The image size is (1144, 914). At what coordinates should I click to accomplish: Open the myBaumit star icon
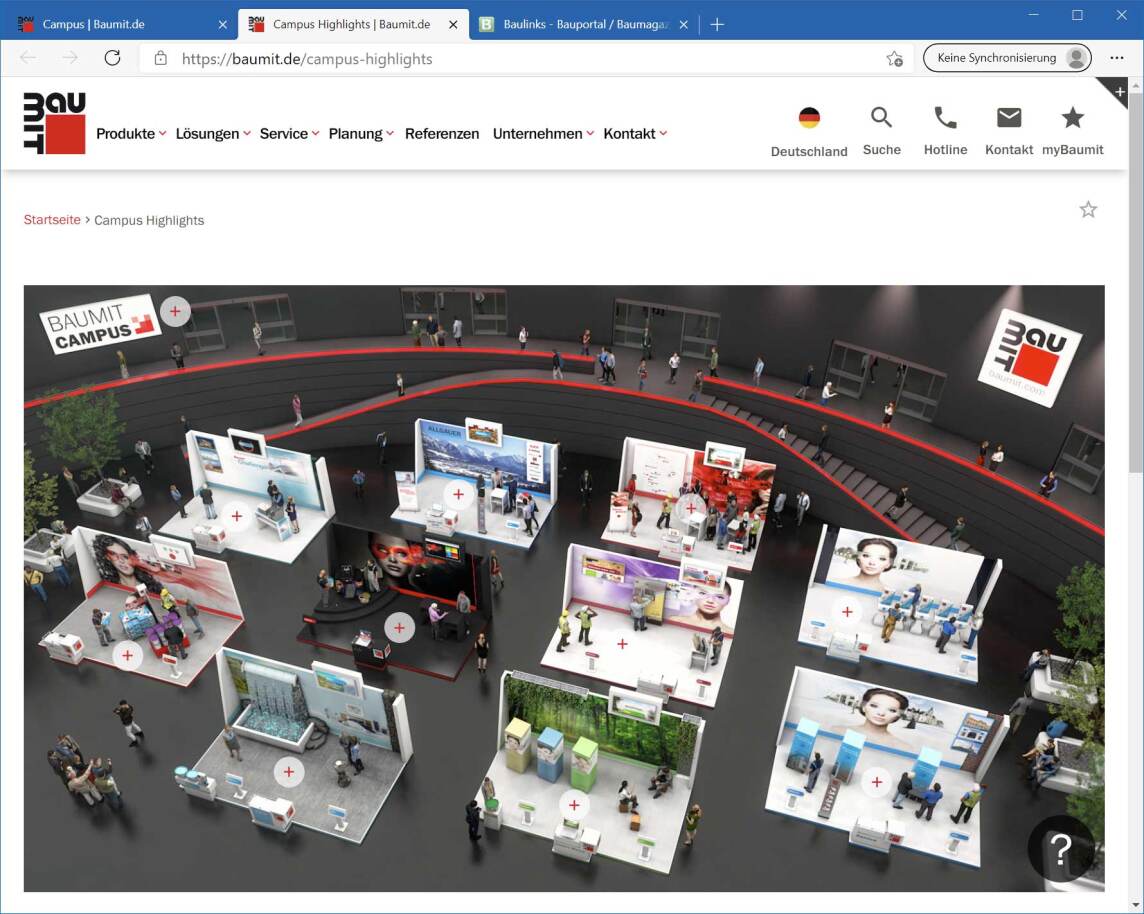pos(1072,117)
